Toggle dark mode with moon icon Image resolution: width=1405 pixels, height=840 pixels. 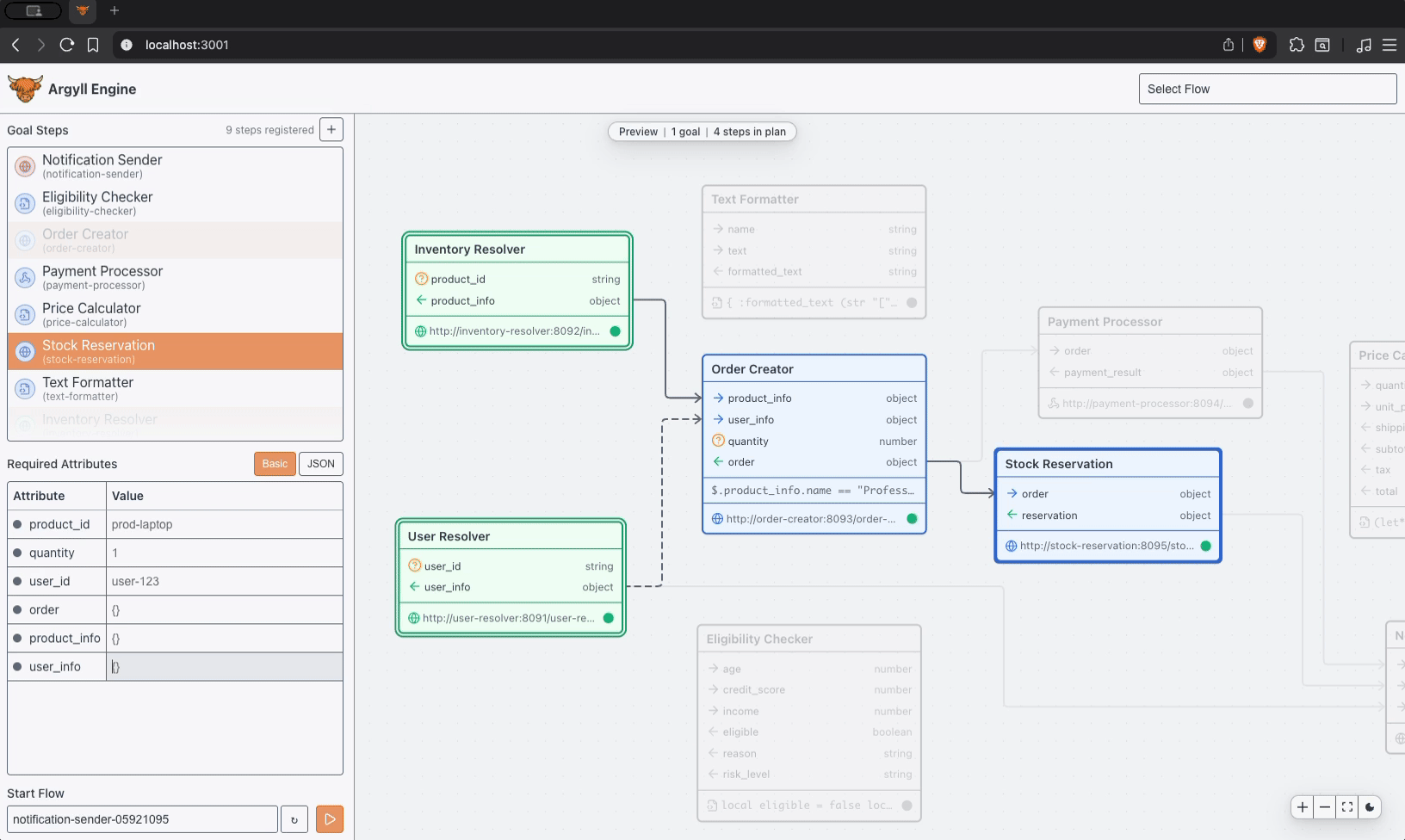(x=1370, y=807)
